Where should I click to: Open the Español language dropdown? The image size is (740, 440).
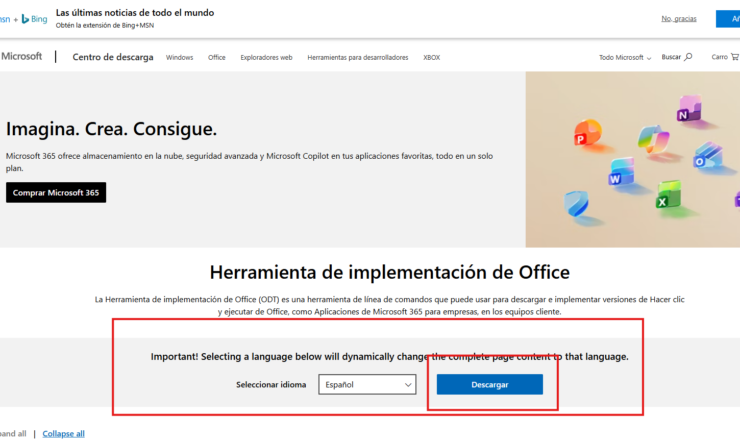(x=367, y=384)
